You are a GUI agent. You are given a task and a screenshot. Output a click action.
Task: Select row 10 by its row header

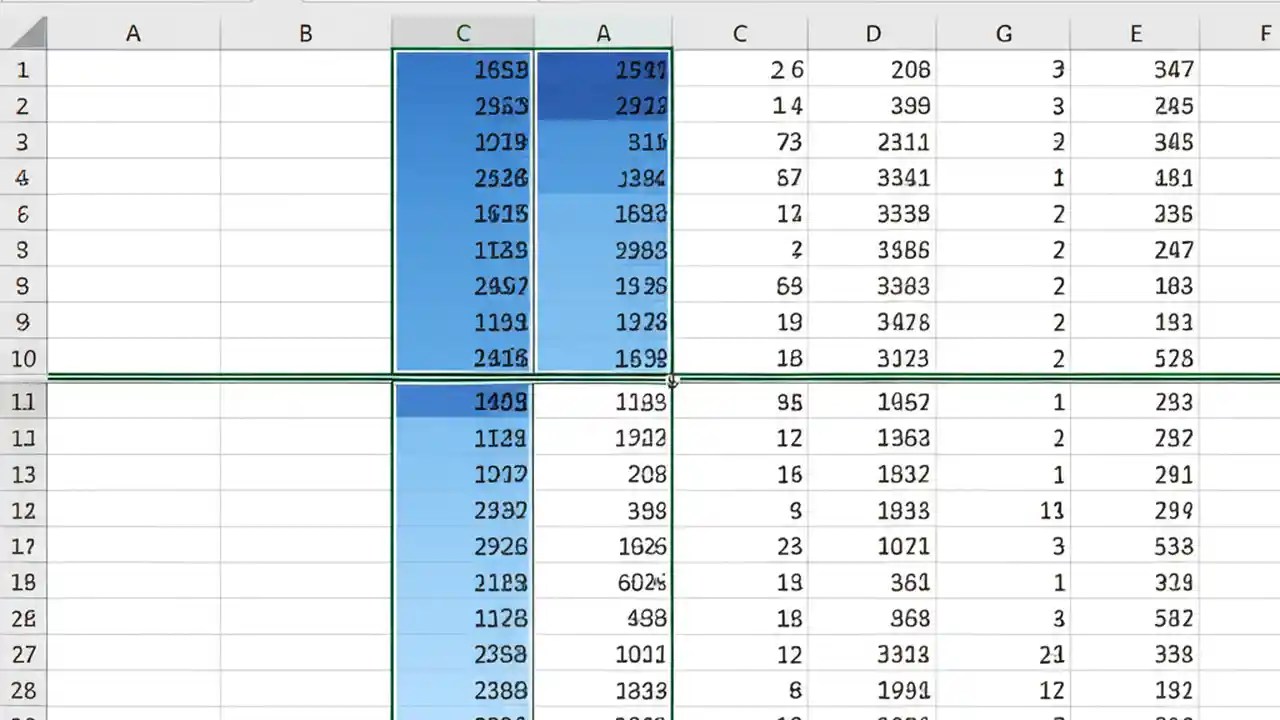point(24,359)
